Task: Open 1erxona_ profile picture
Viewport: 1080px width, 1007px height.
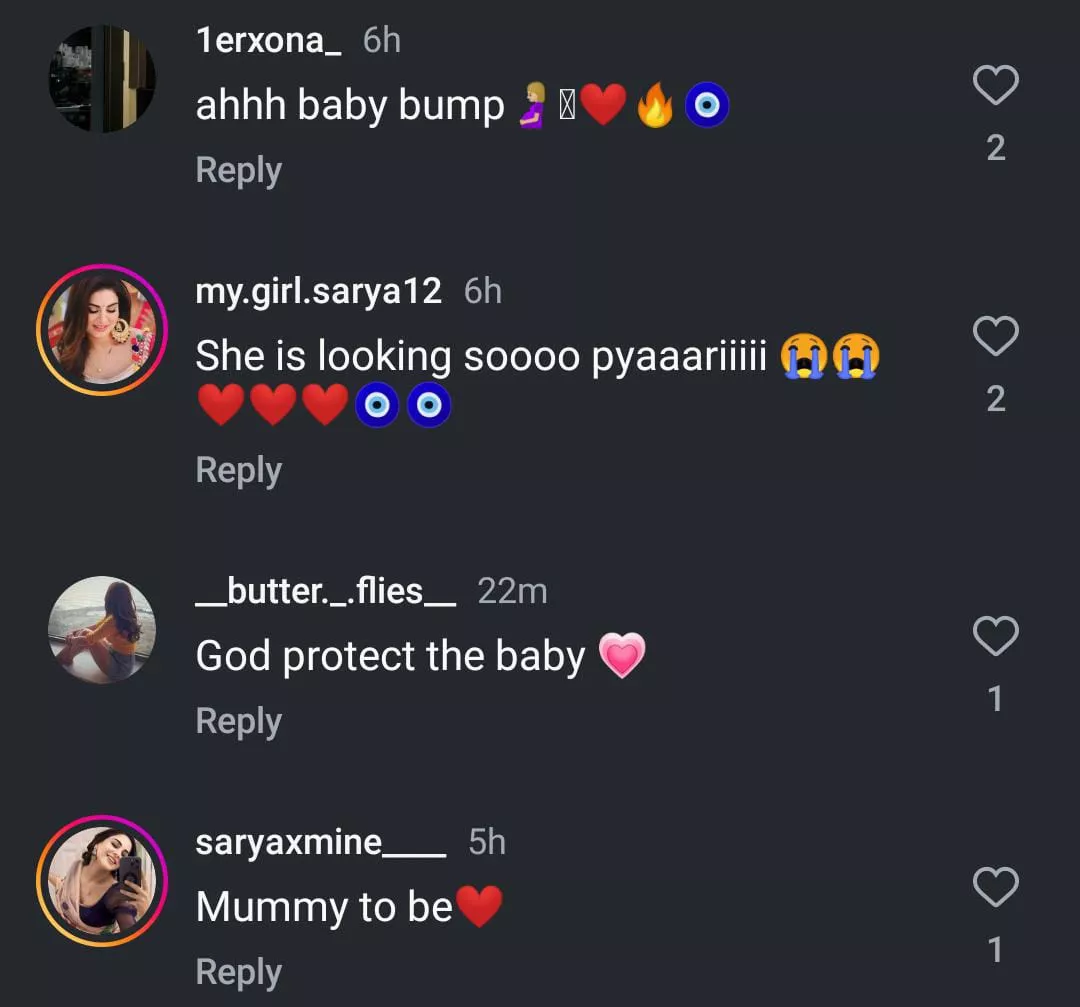Action: click(102, 79)
